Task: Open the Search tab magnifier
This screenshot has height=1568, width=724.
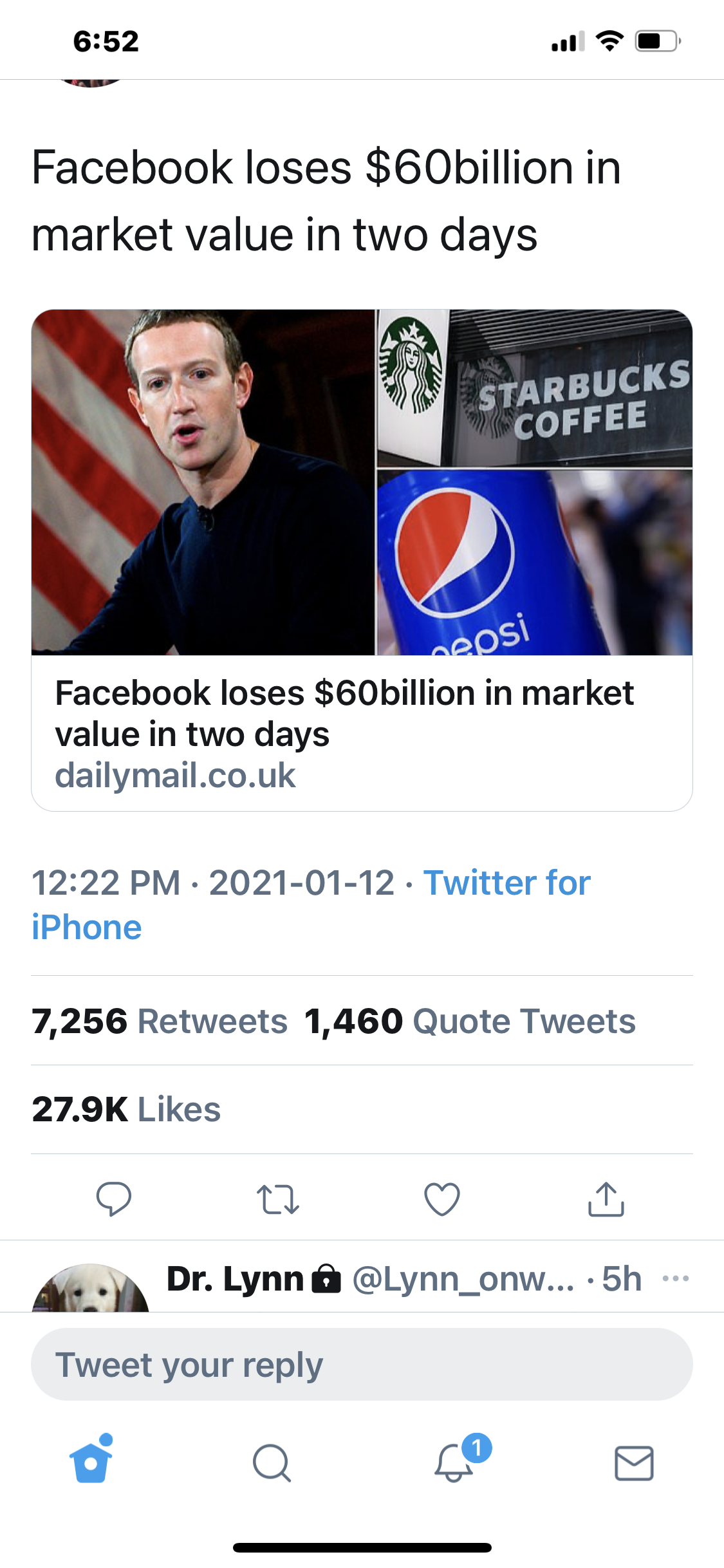Action: click(272, 1463)
